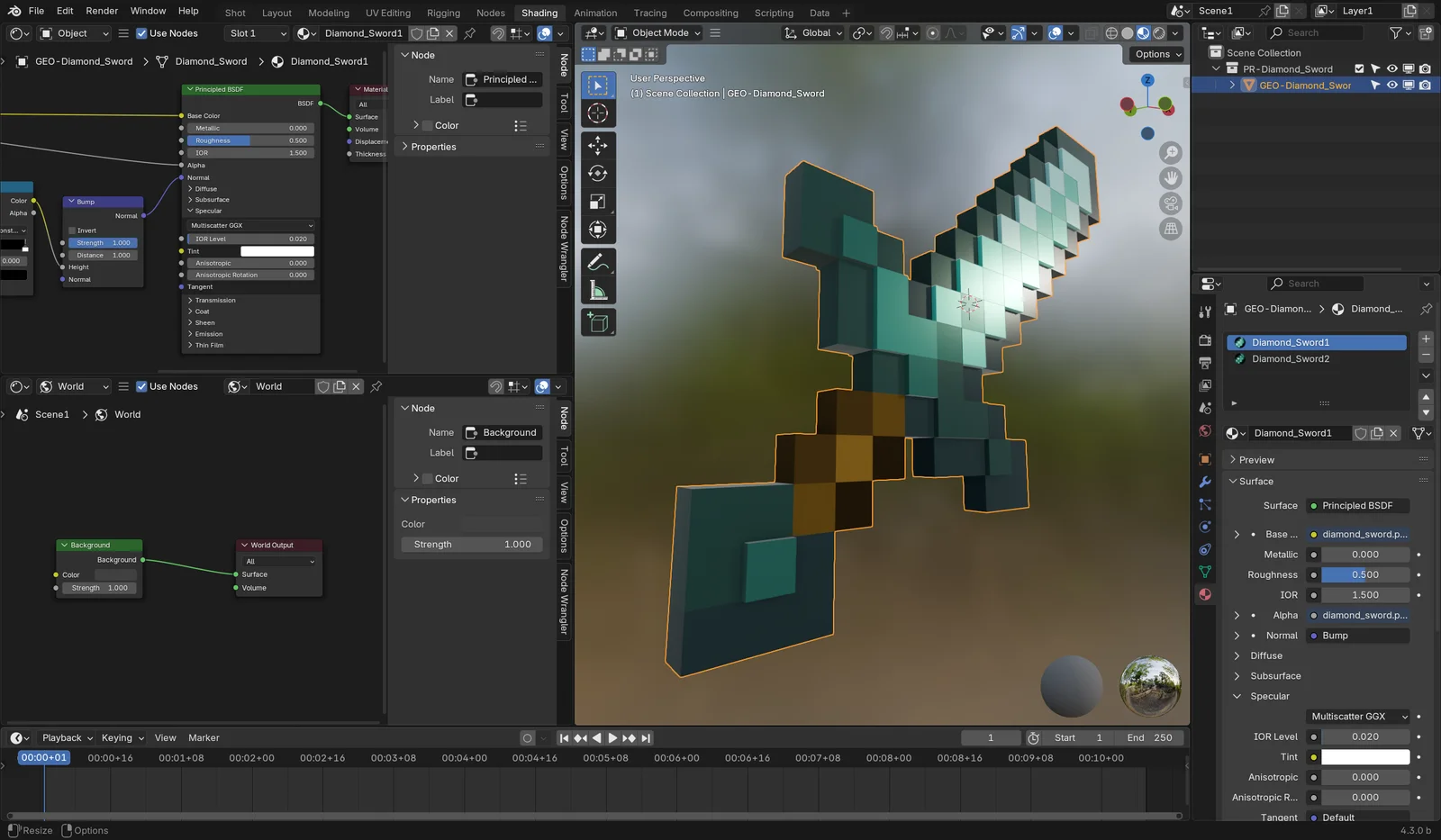The image size is (1441, 840).
Task: Open the Object Mode dropdown
Action: click(656, 32)
